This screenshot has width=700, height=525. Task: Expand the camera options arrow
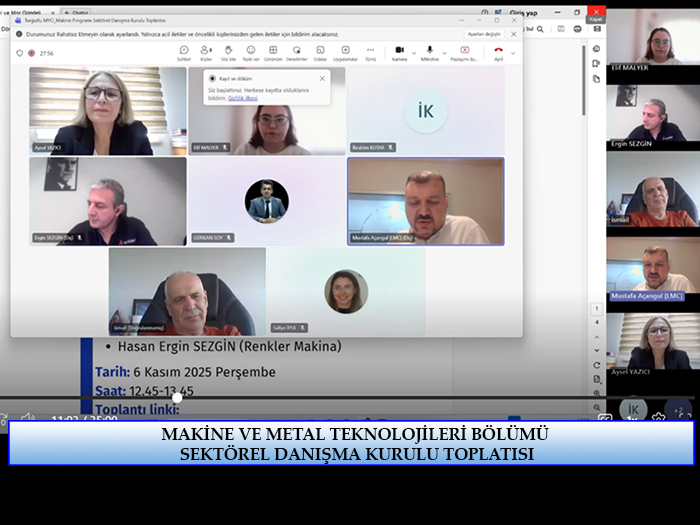[x=413, y=50]
